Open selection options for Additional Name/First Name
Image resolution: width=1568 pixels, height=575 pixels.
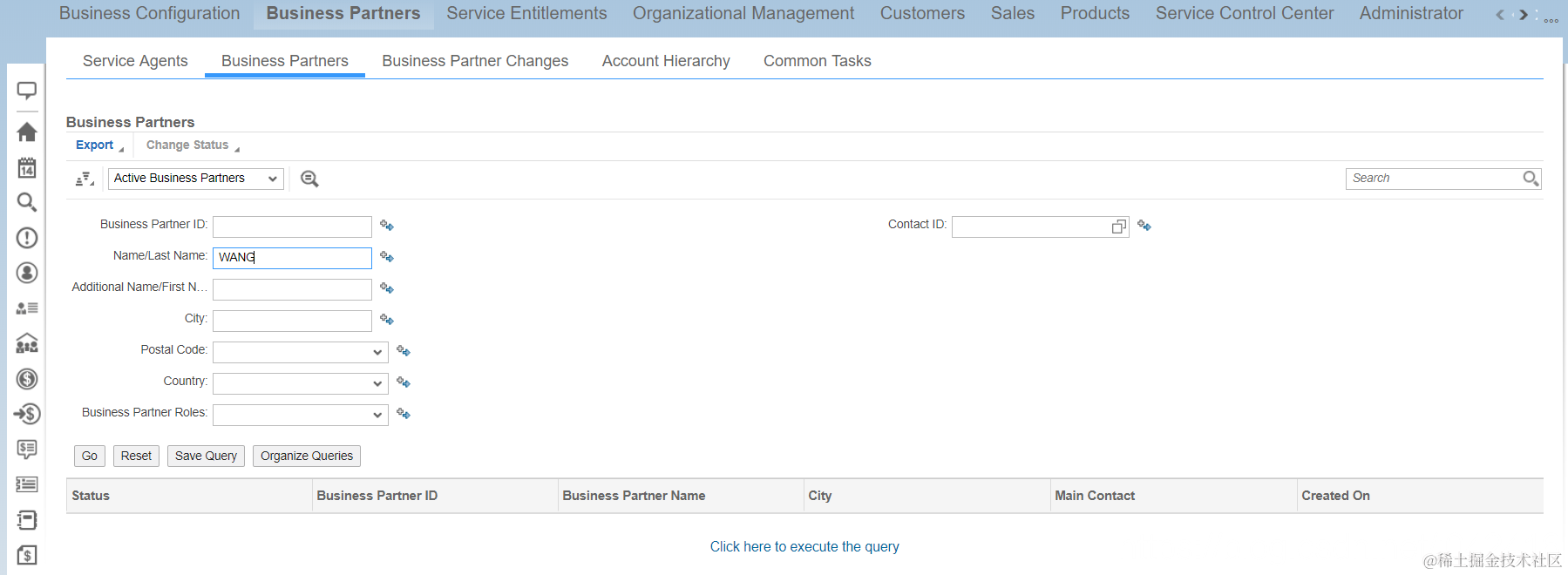[x=387, y=288]
